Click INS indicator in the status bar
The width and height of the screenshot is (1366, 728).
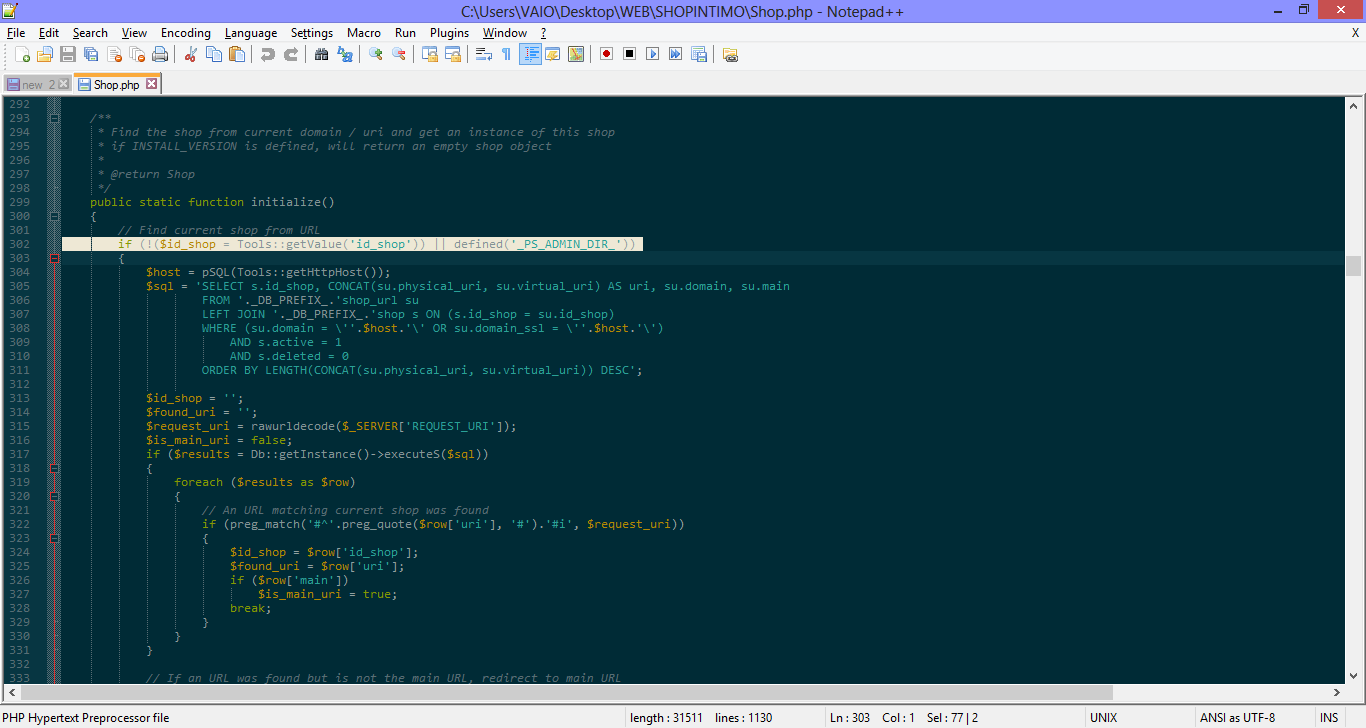pos(1328,718)
